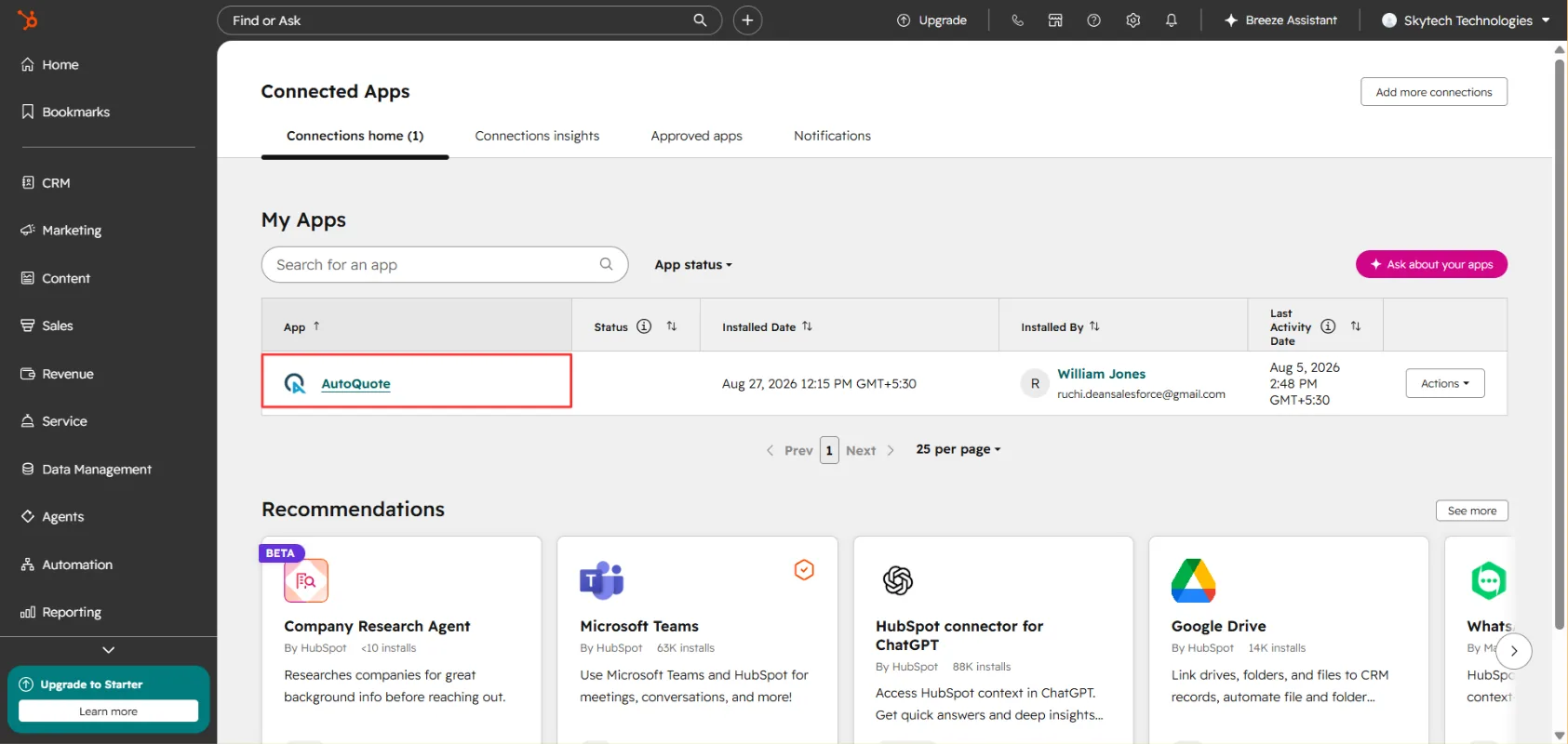Click the page vertical scrollbar
The image size is (1568, 744).
point(1560,344)
